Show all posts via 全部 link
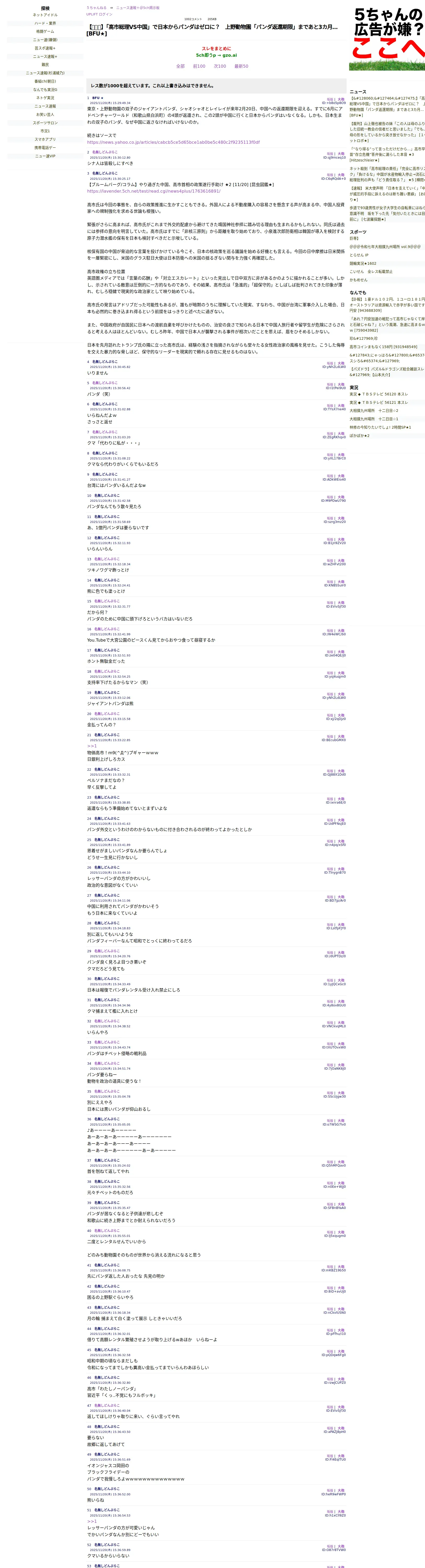This screenshot has width=425, height=1568. pyautogui.click(x=180, y=66)
